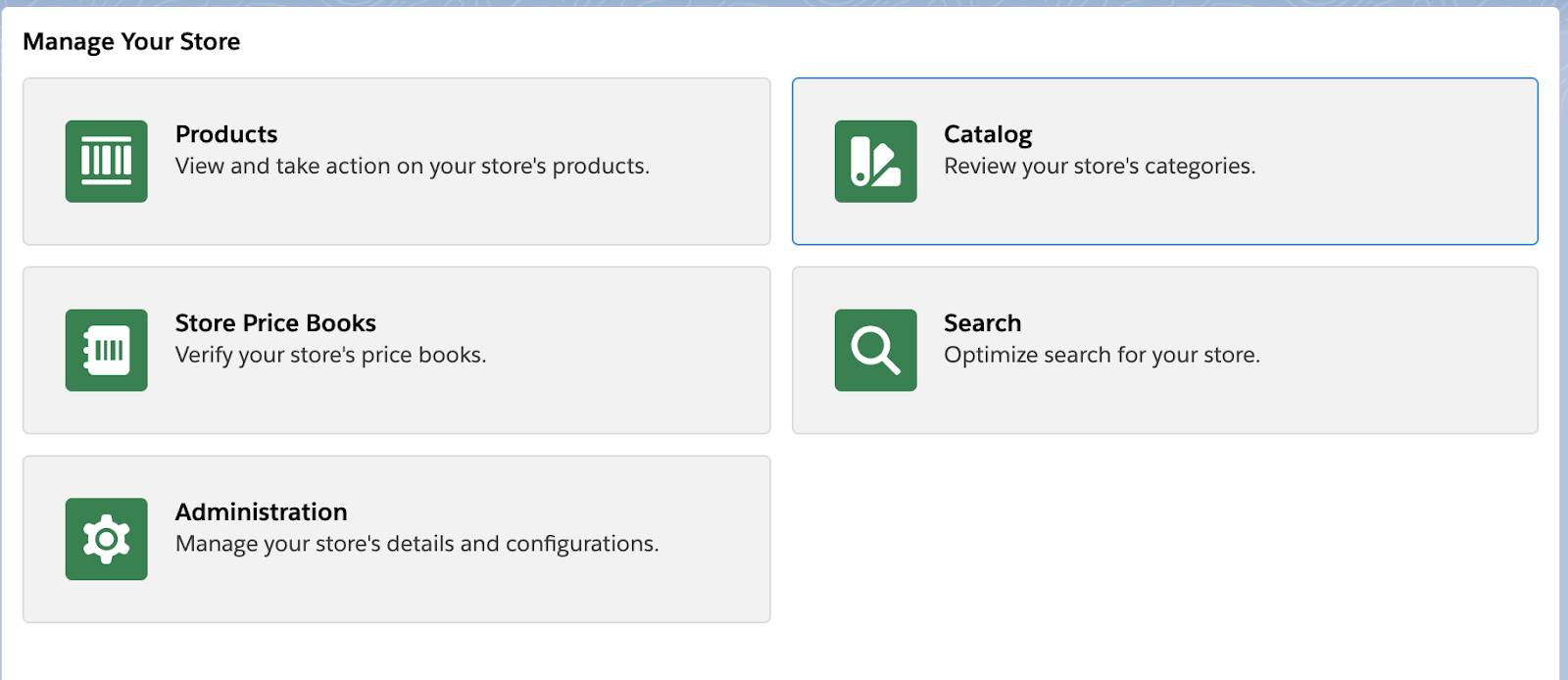Click the Administration gear icon
Viewport: 1568px width, 680px height.
pyautogui.click(x=106, y=539)
